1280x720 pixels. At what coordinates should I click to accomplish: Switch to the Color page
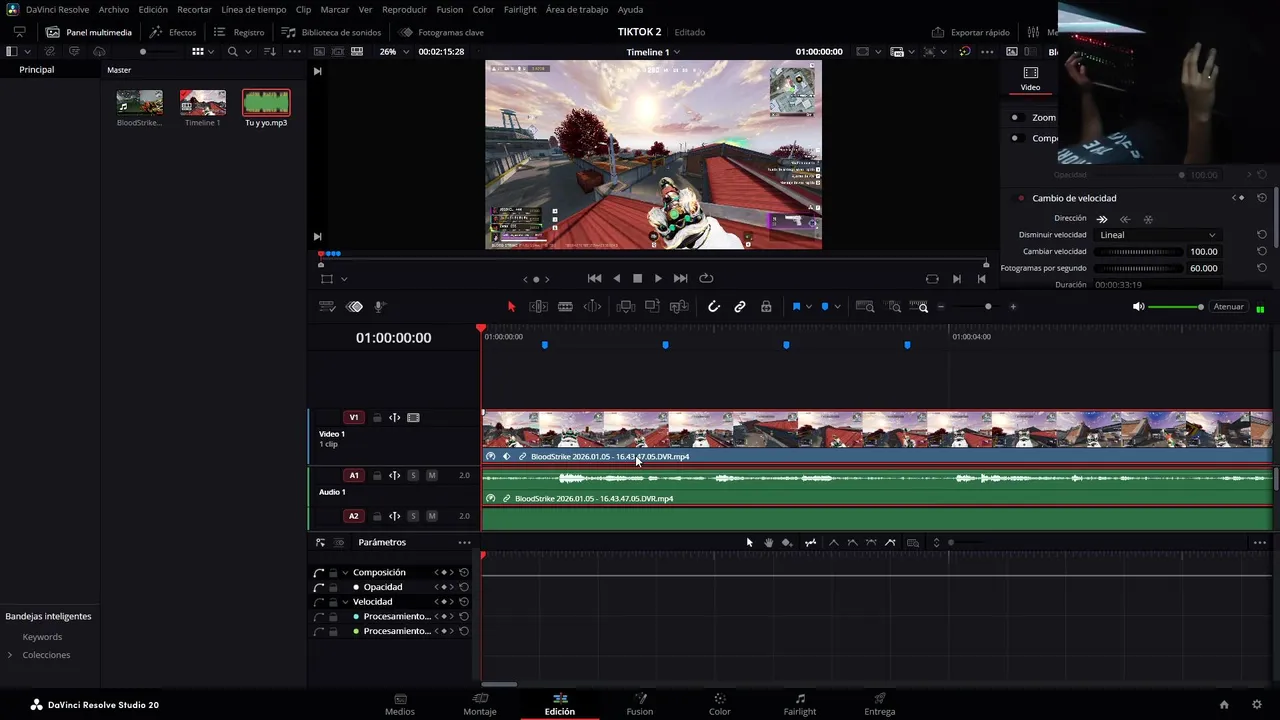click(720, 704)
